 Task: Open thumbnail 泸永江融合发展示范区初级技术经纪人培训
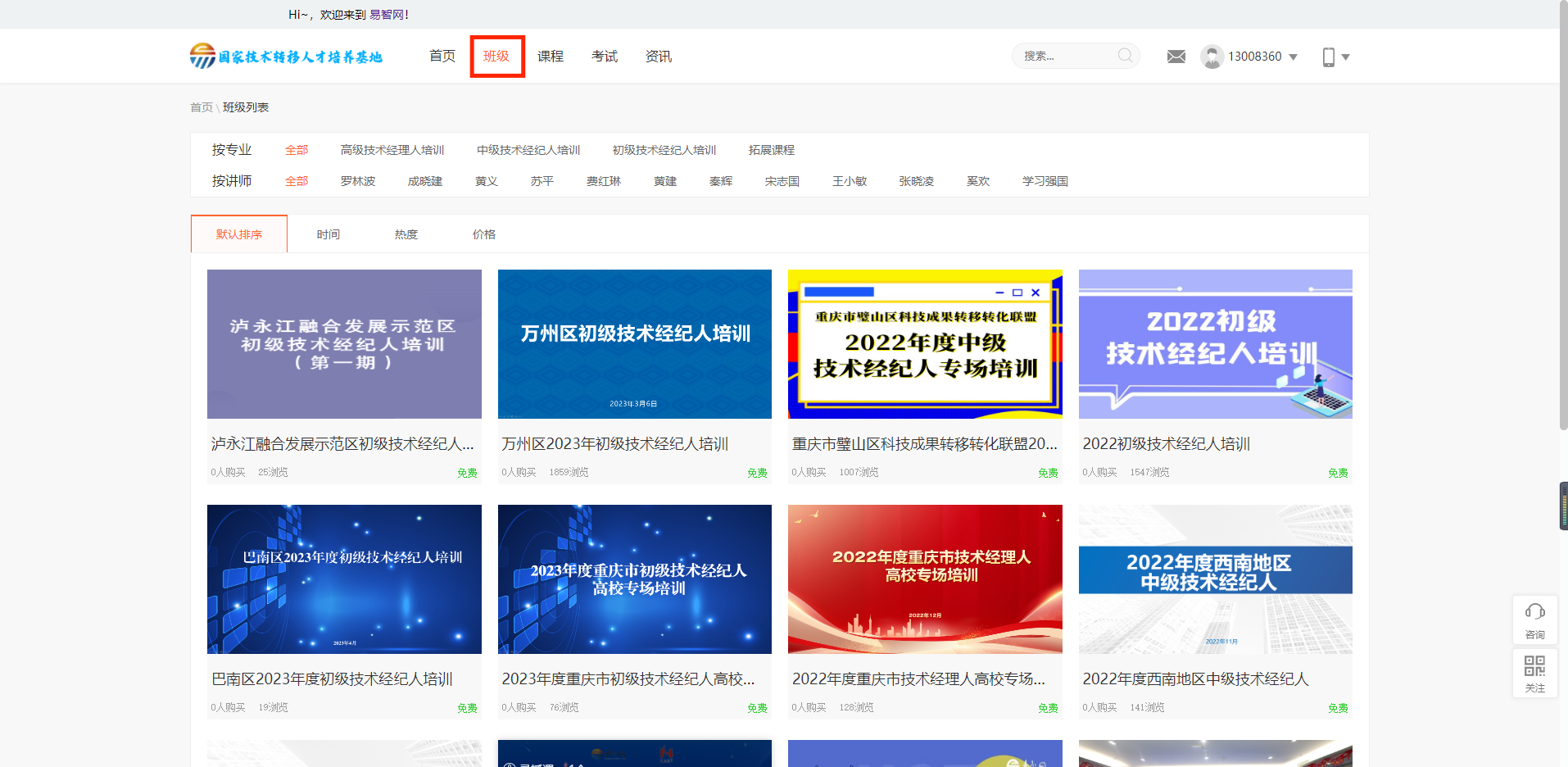[344, 344]
